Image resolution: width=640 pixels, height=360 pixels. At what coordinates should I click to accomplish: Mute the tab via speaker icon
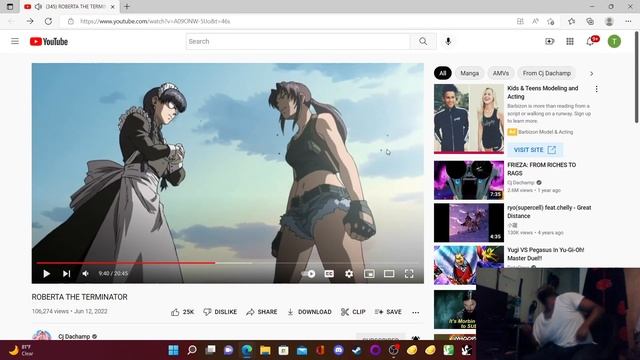38,7
